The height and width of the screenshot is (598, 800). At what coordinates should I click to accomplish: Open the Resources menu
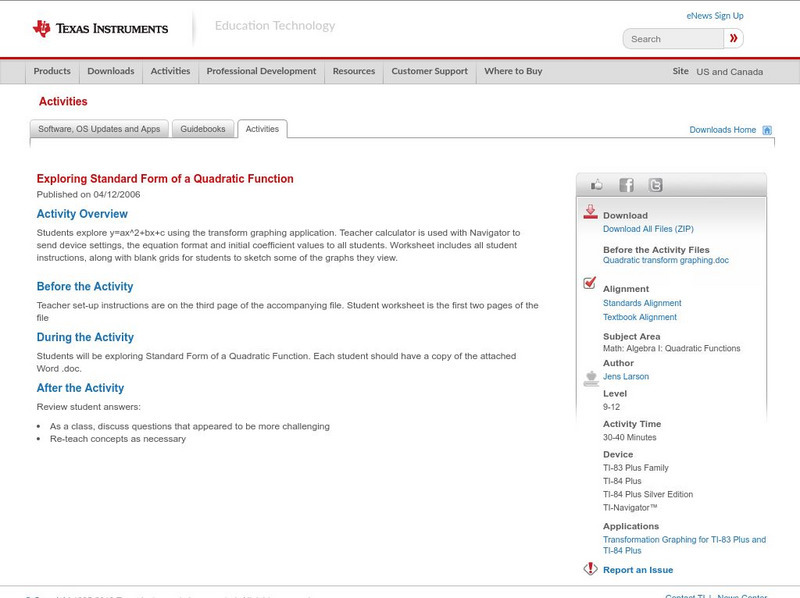tap(354, 71)
